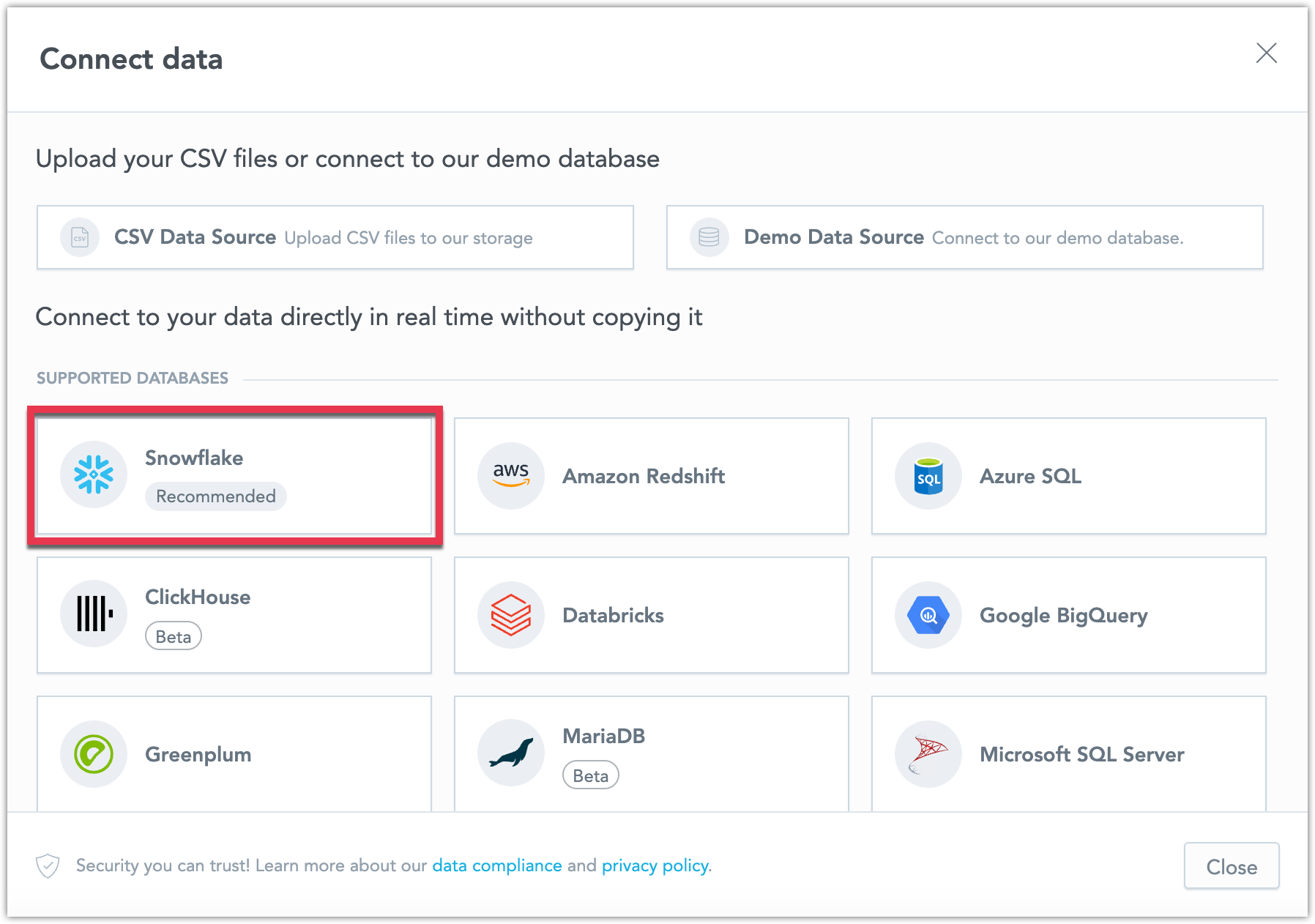Screen dimensions: 1315x924
Task: Connect to the Demo Data Source
Action: click(964, 237)
